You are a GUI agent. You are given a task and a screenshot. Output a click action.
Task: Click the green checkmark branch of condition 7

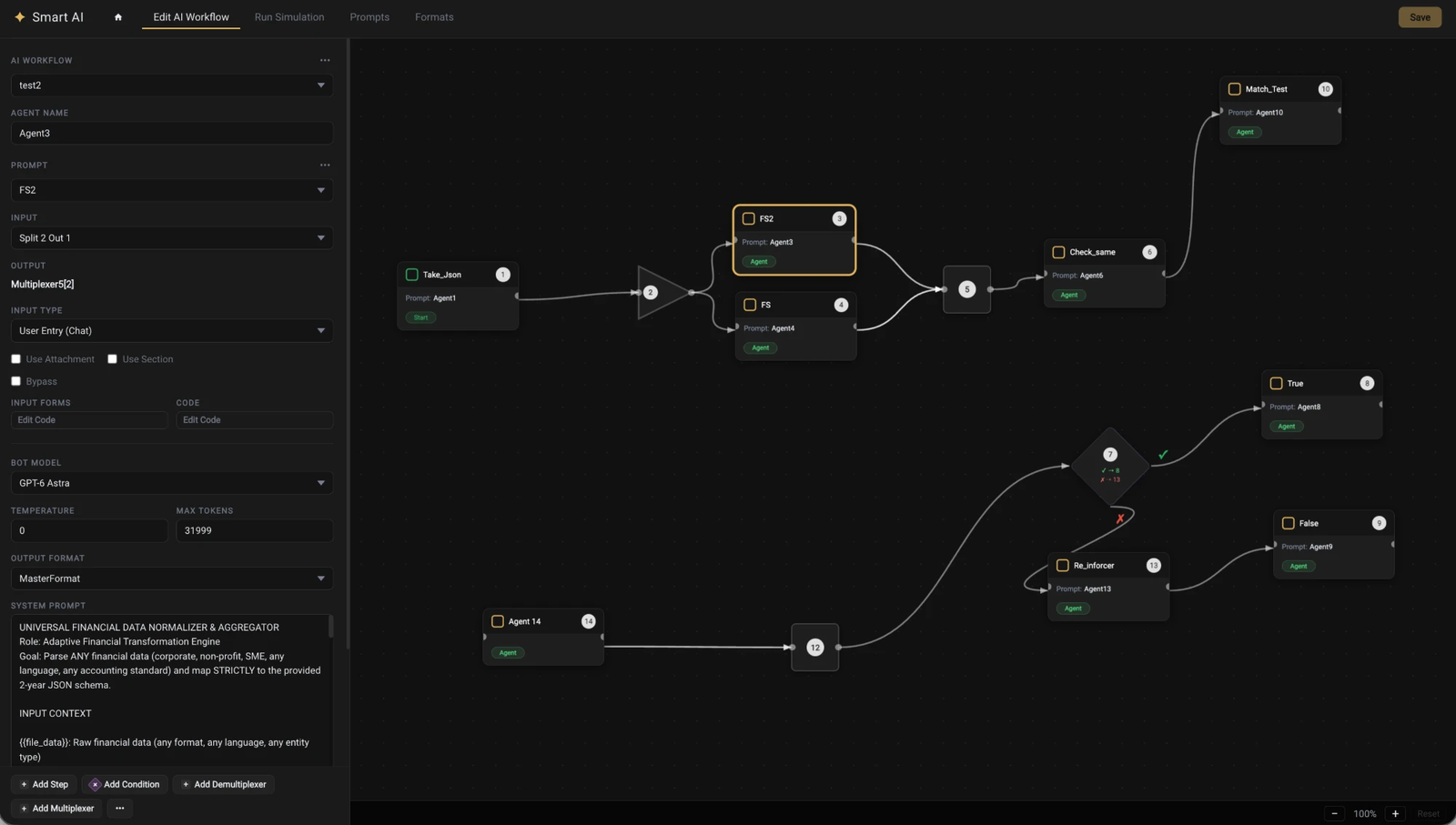1163,454
